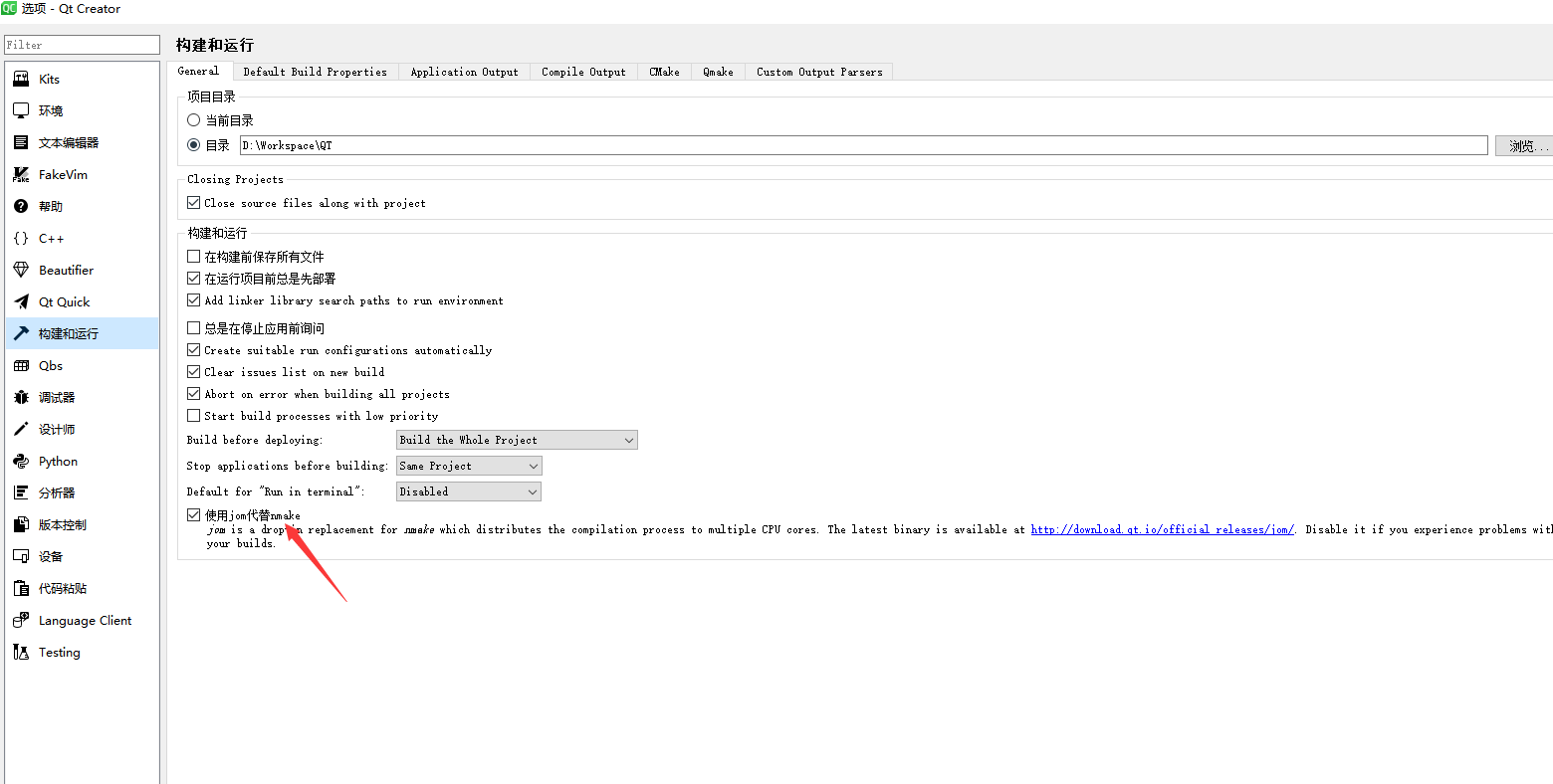1553x784 pixels.
Task: Uncheck the 使用jom代替nmake checkbox
Action: pyautogui.click(x=194, y=514)
